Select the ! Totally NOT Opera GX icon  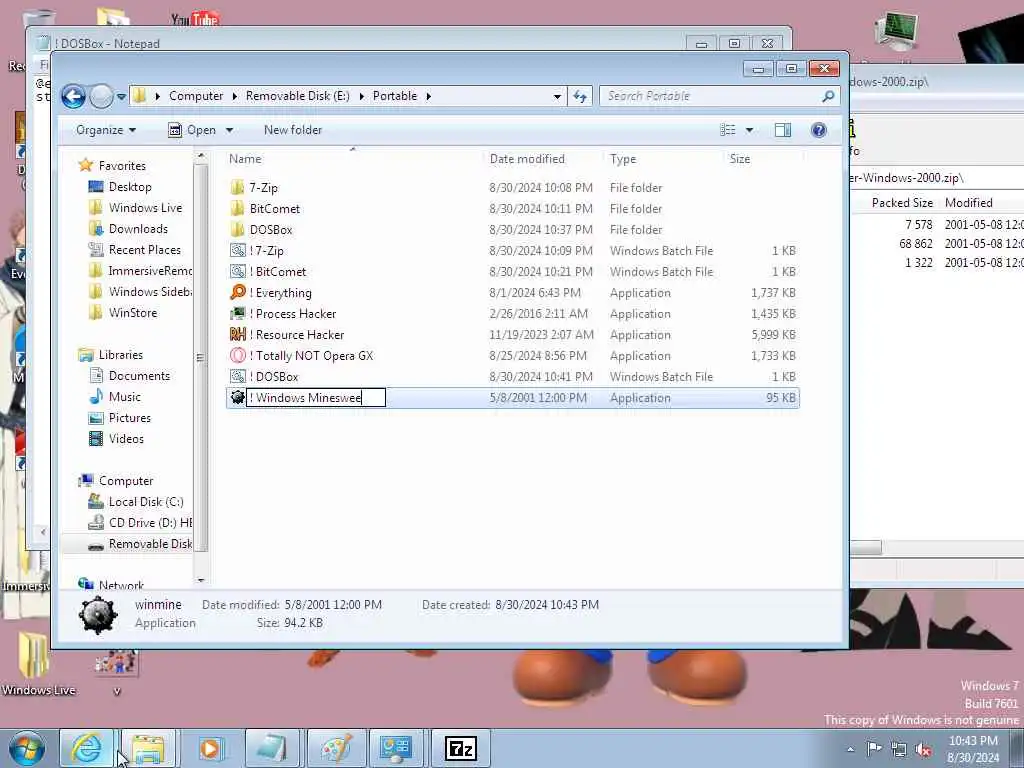tap(238, 355)
